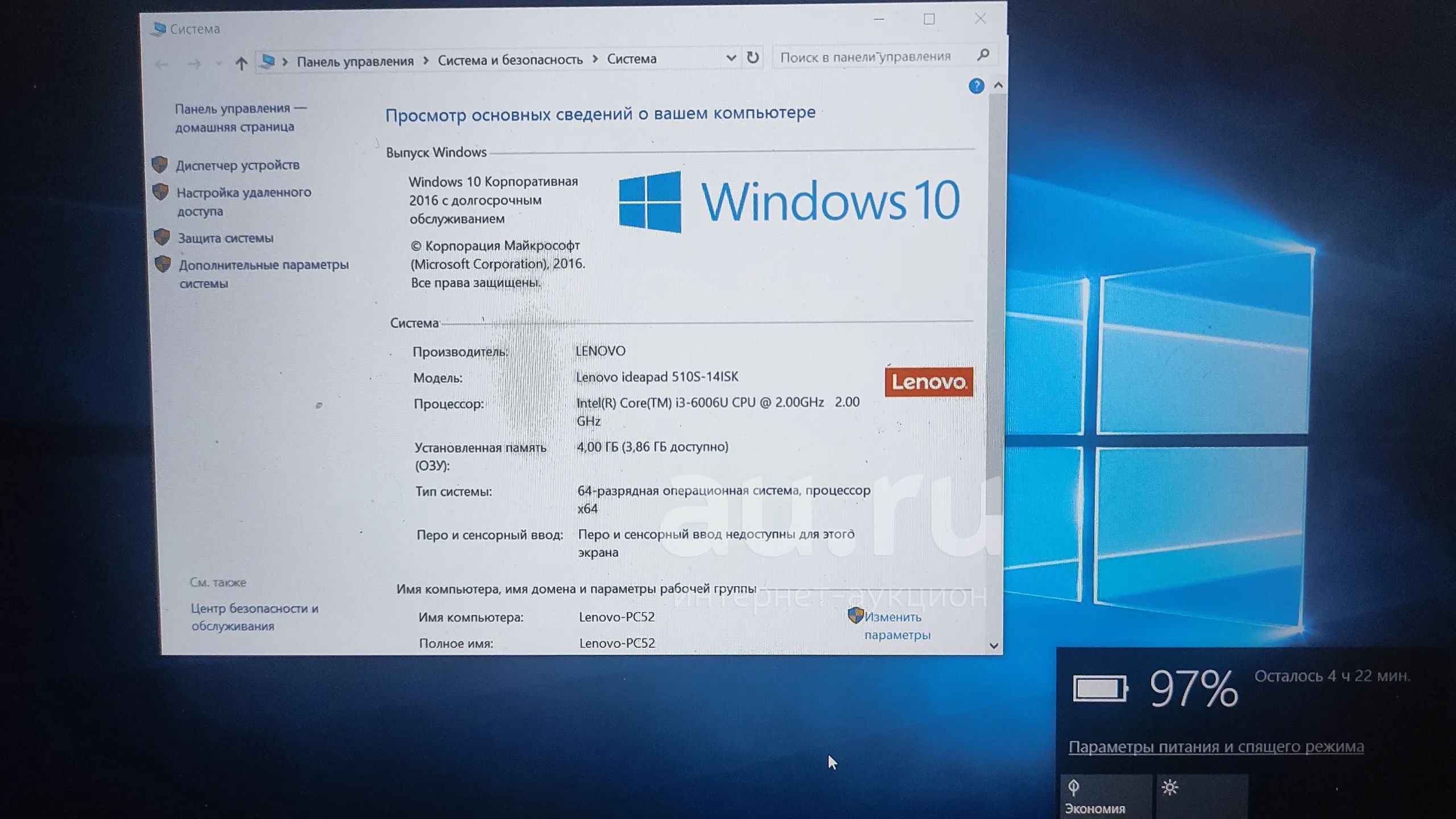Click Lenovo ideapad 510S-14ISK model text
Screen dimensions: 1456x819
(657, 377)
